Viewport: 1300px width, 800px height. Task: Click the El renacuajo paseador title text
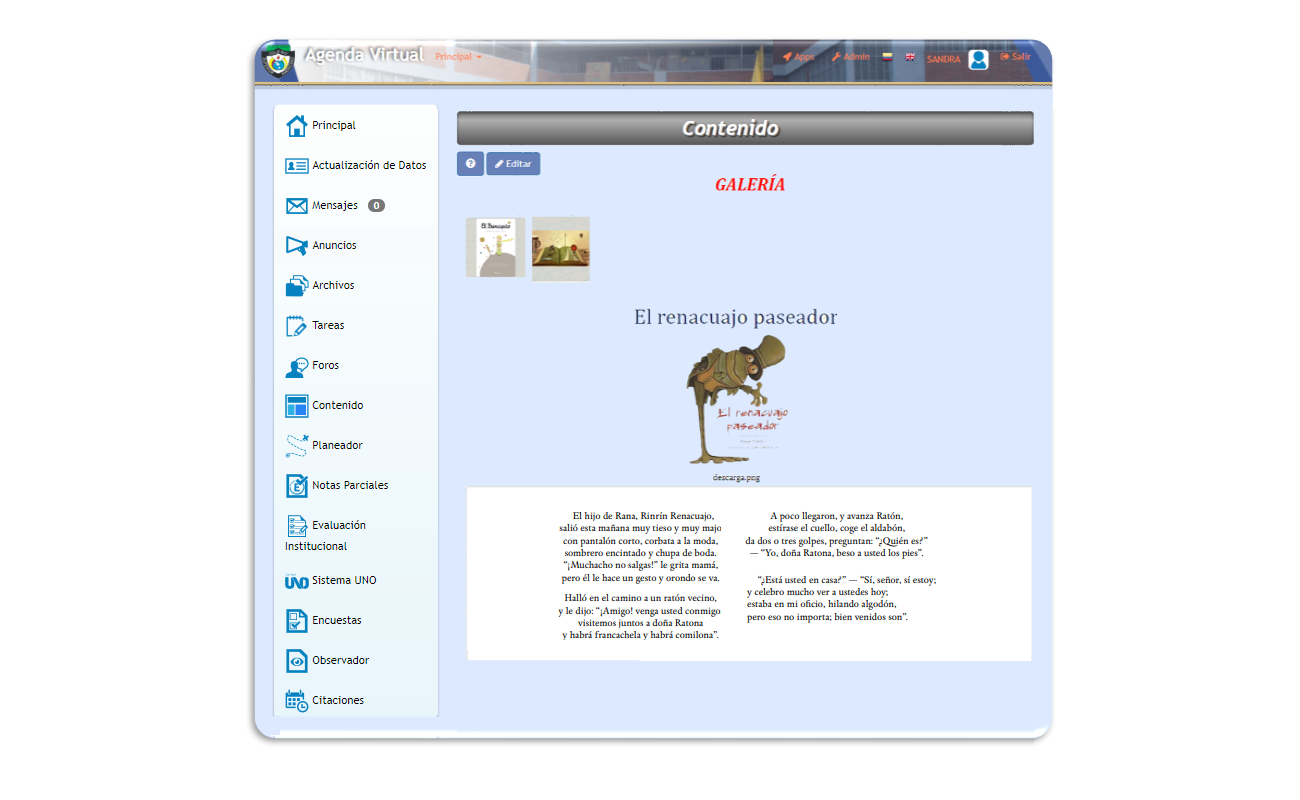(x=736, y=317)
